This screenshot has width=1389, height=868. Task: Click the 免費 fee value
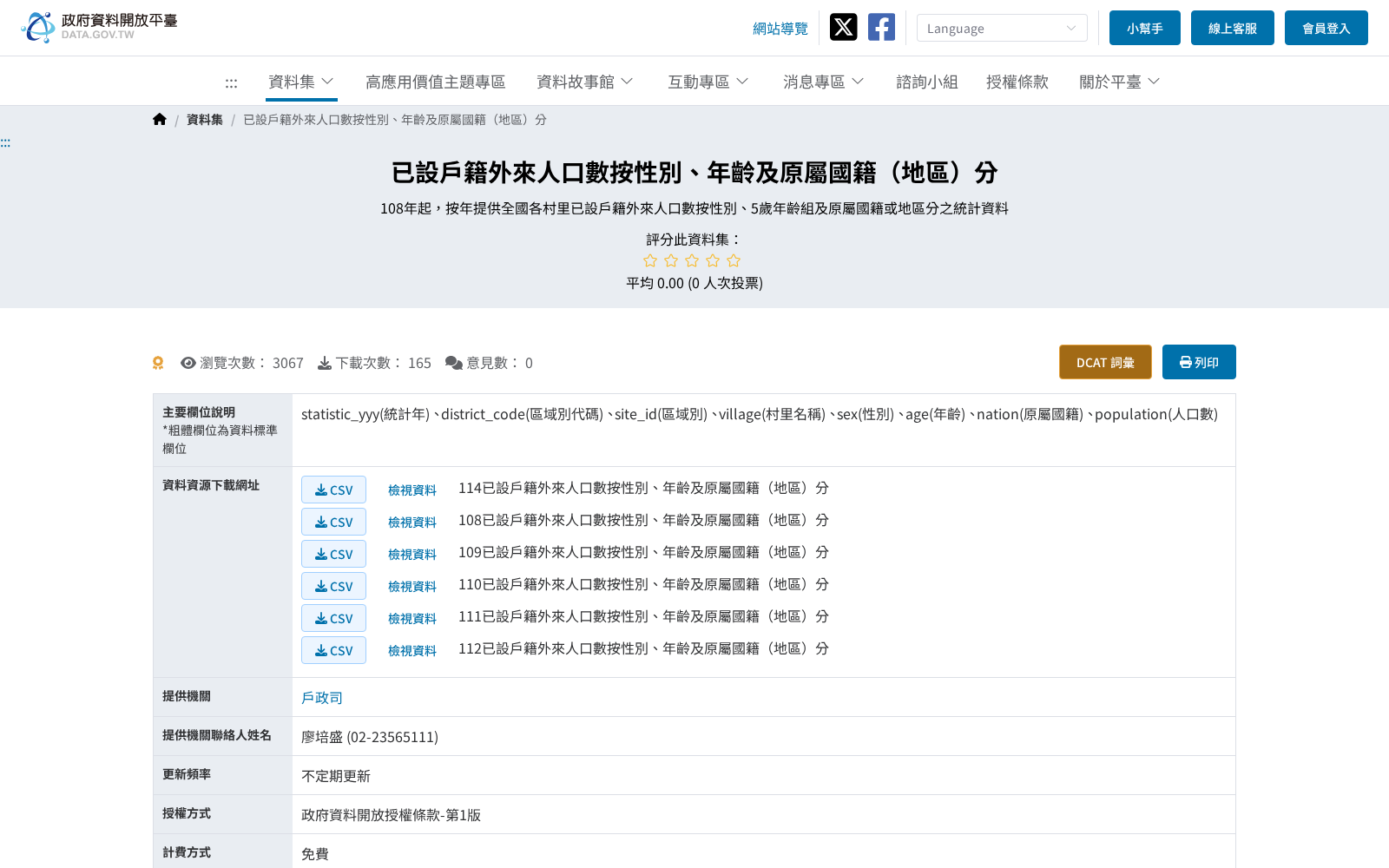pyautogui.click(x=315, y=854)
